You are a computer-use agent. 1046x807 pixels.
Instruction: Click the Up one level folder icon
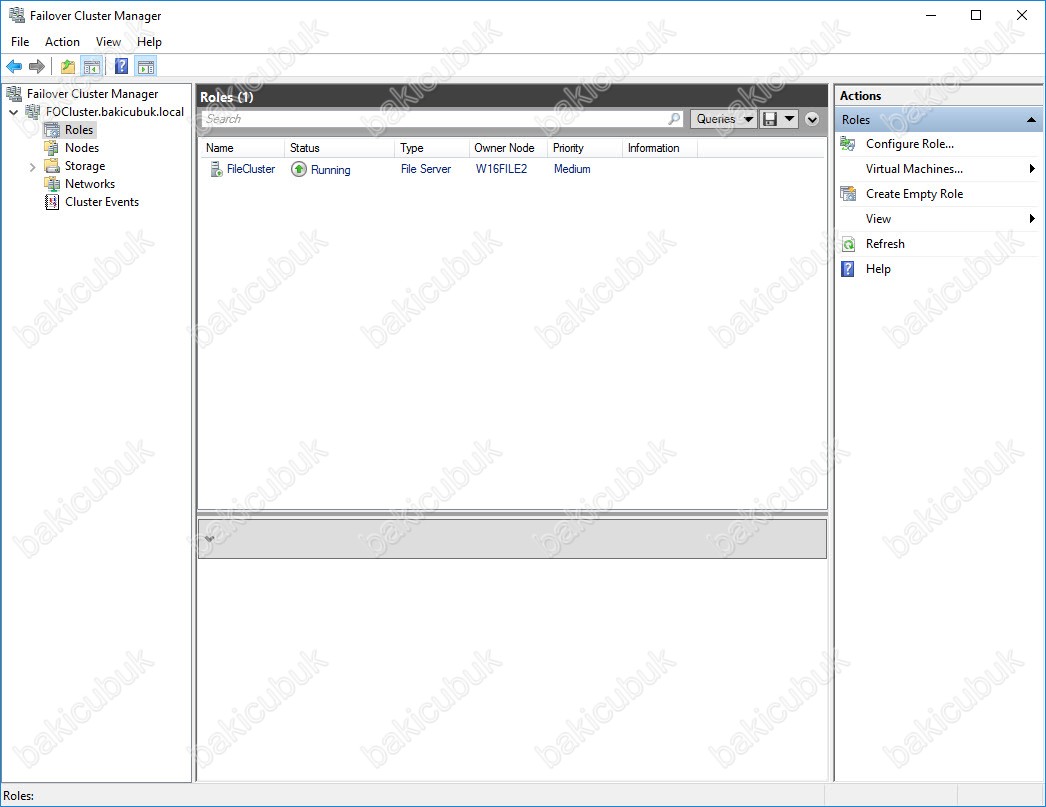pos(67,66)
